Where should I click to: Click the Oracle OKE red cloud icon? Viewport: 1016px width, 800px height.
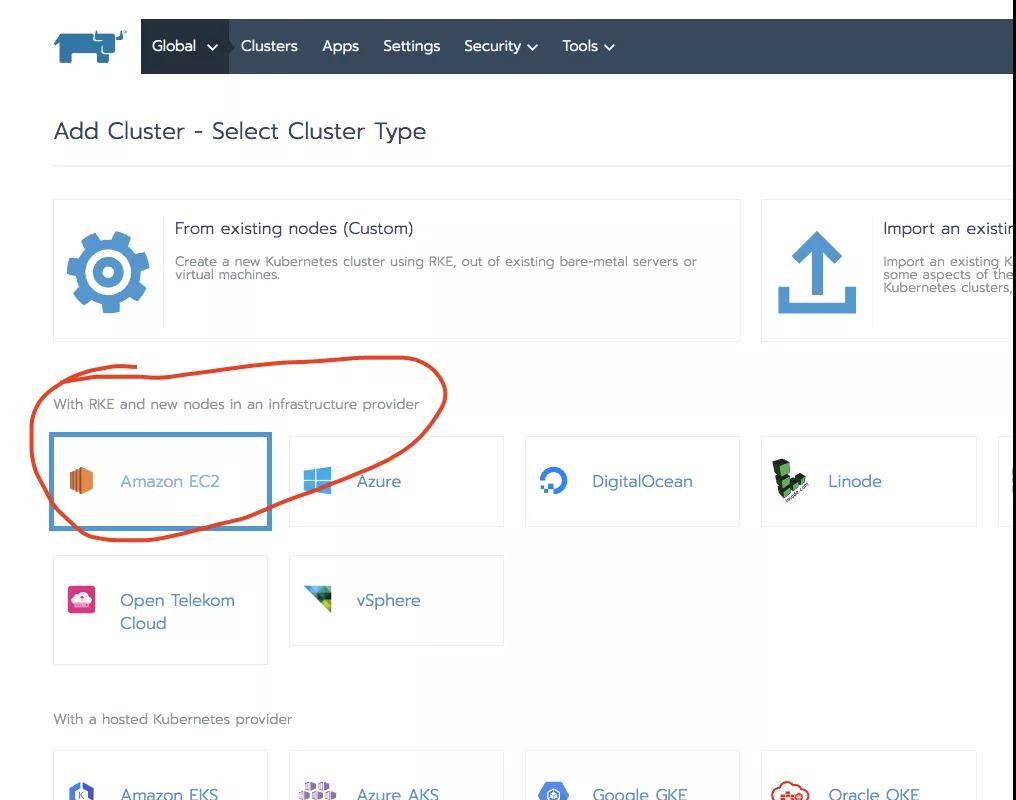click(790, 792)
